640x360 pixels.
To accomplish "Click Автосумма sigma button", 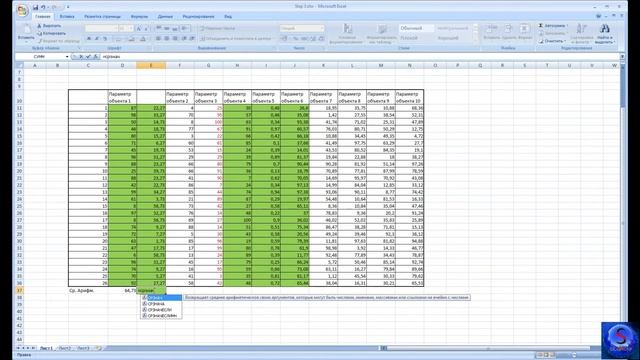I will (552, 26).
